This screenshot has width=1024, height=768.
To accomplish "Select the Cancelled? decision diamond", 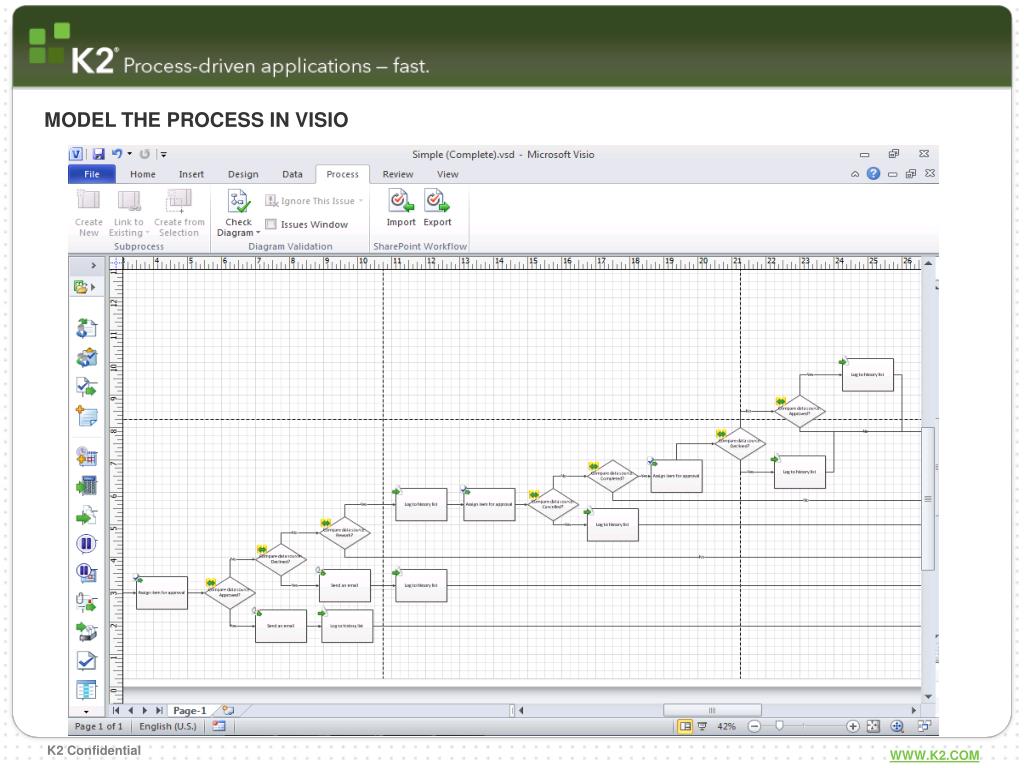I will 553,504.
